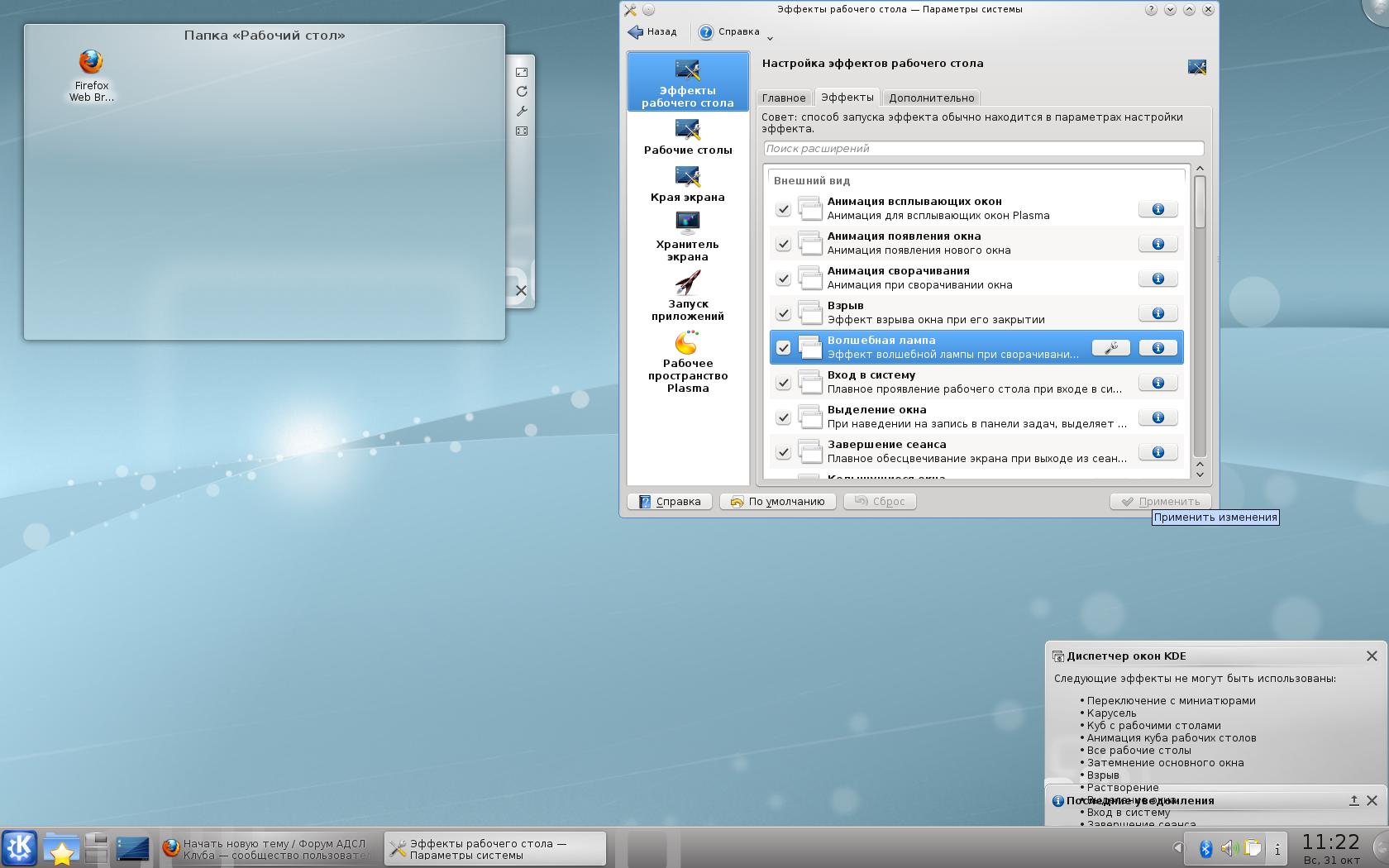The height and width of the screenshot is (868, 1389).
Task: Open Launch Feedback (Запуск приложений) module
Action: click(688, 297)
